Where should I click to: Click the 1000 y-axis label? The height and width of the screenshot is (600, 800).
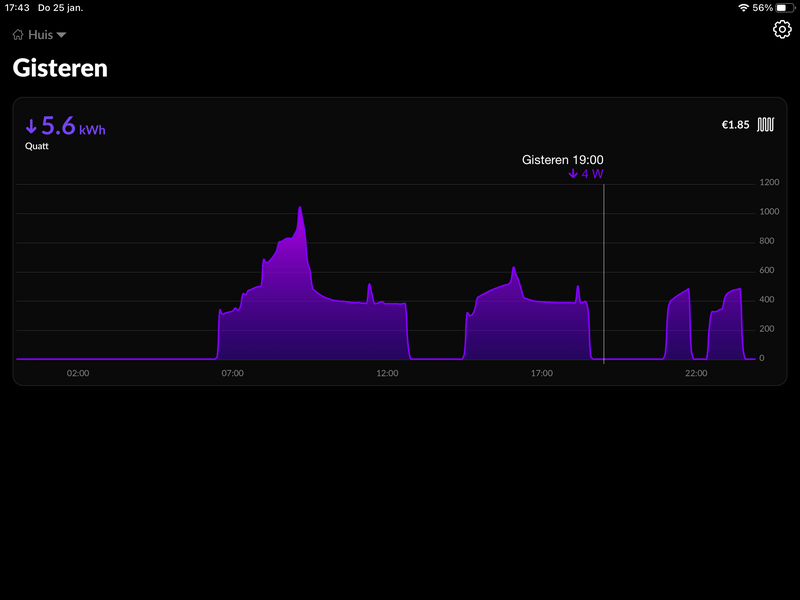pos(769,212)
